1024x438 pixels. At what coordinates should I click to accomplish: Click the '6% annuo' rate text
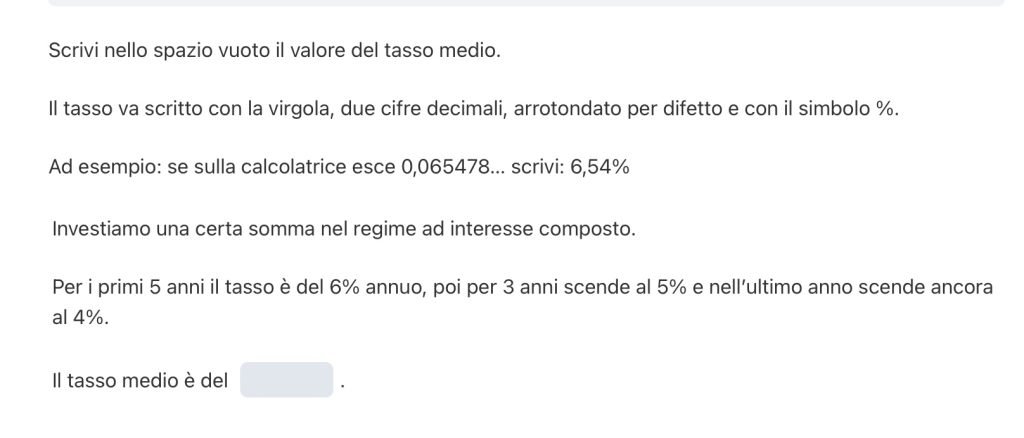click(364, 288)
